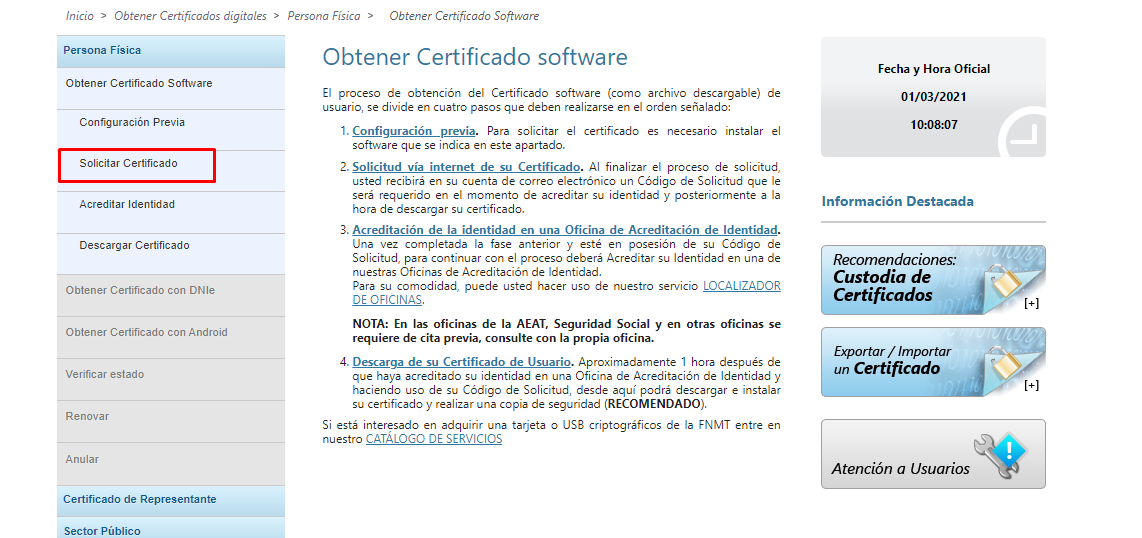
Task: Follow the Configuración previa step link
Action: tap(414, 132)
